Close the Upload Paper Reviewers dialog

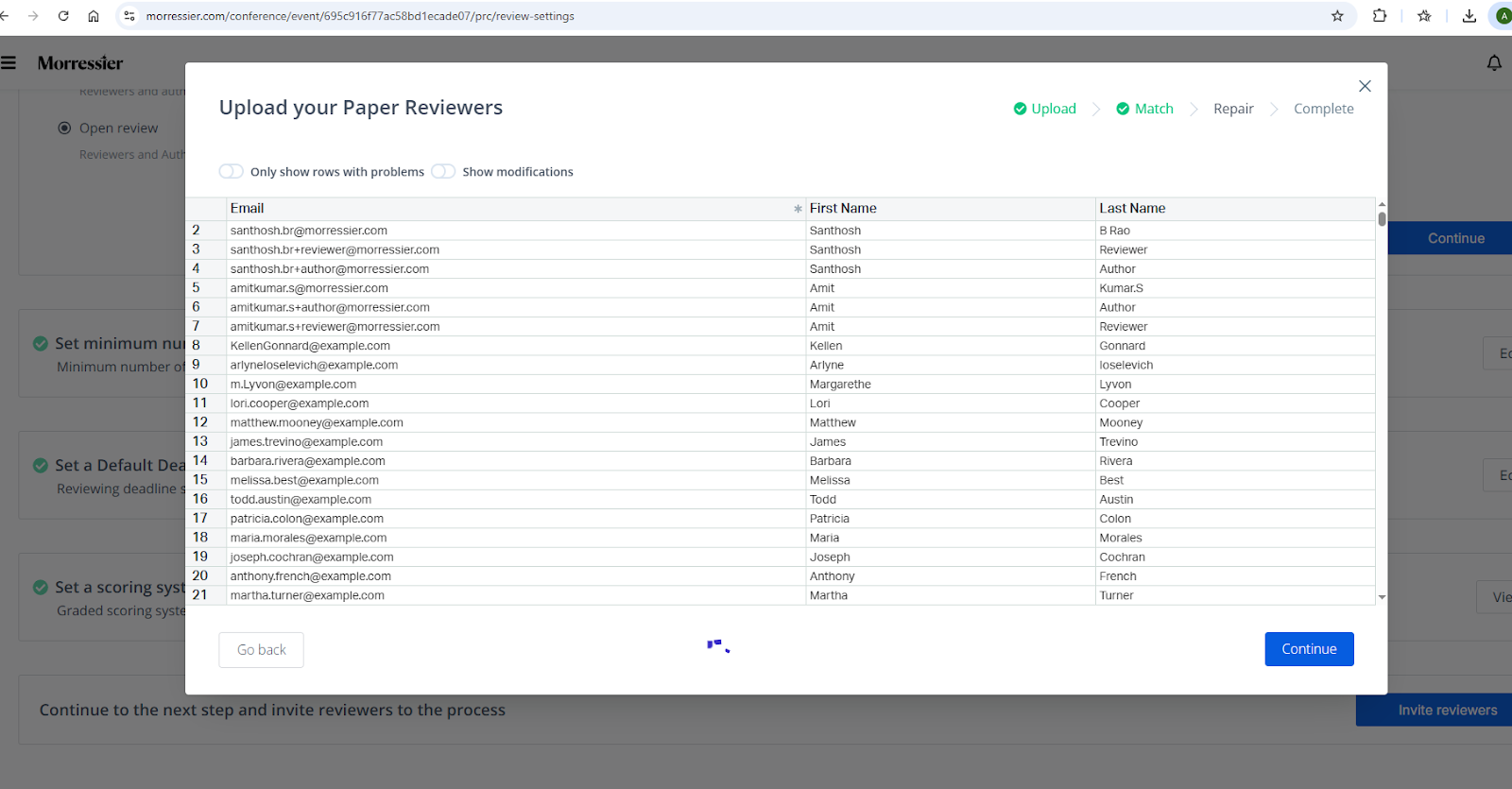tap(1365, 86)
